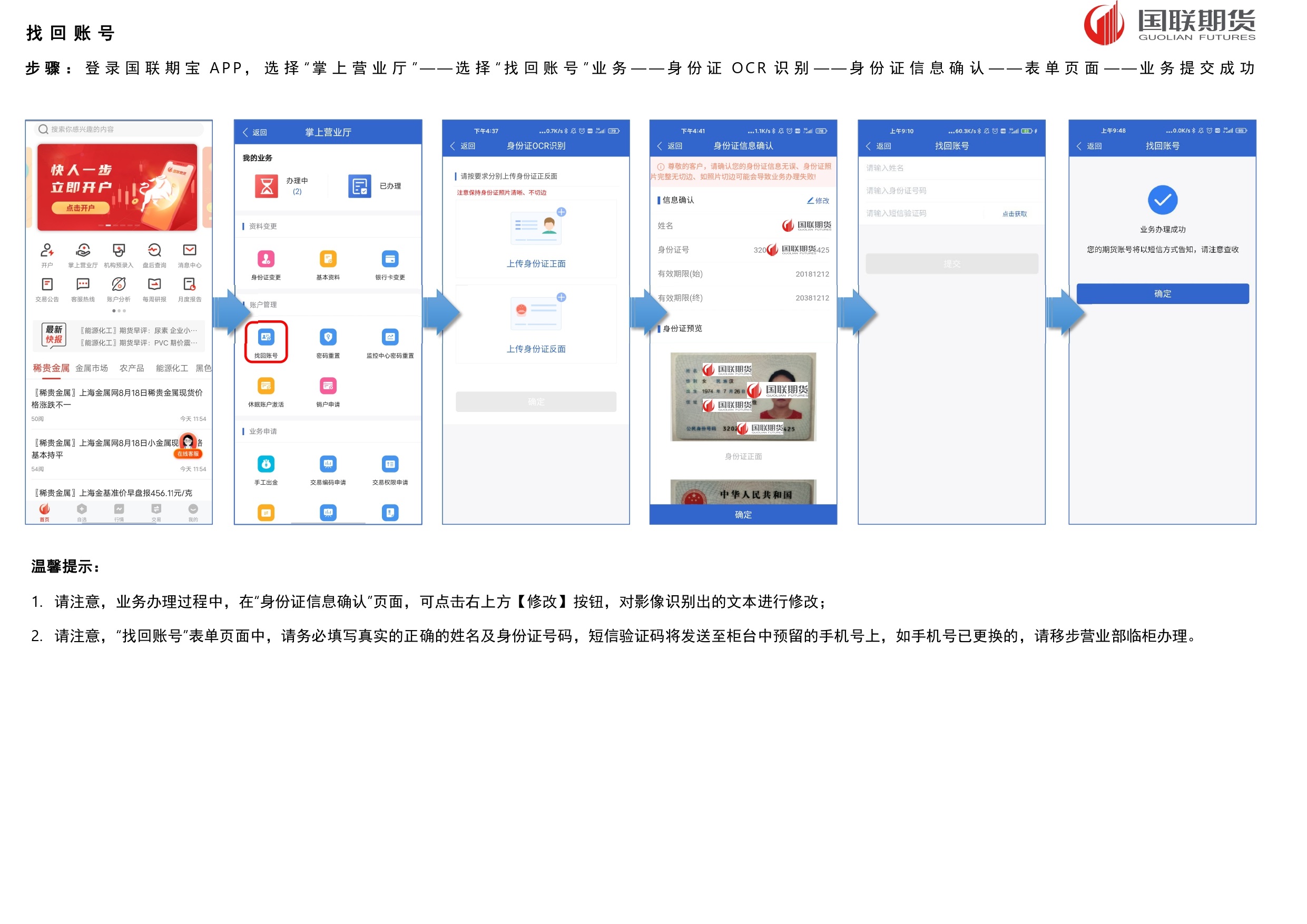
Task: Tap the 监控中心密码重置 icon
Action: [390, 338]
